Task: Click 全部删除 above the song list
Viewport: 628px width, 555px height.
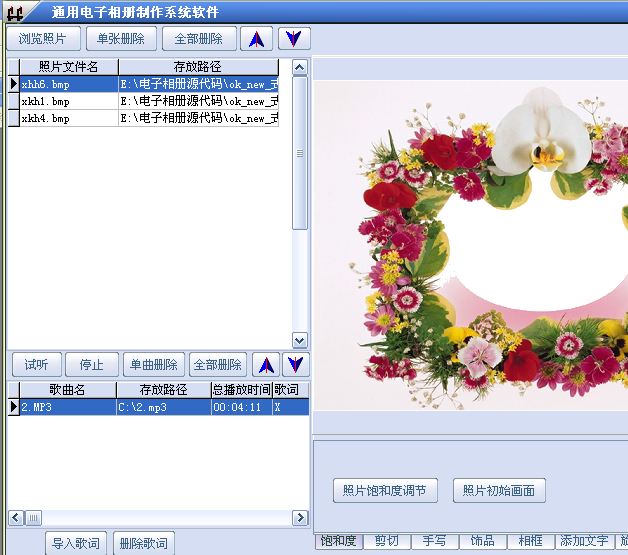Action: tap(218, 365)
